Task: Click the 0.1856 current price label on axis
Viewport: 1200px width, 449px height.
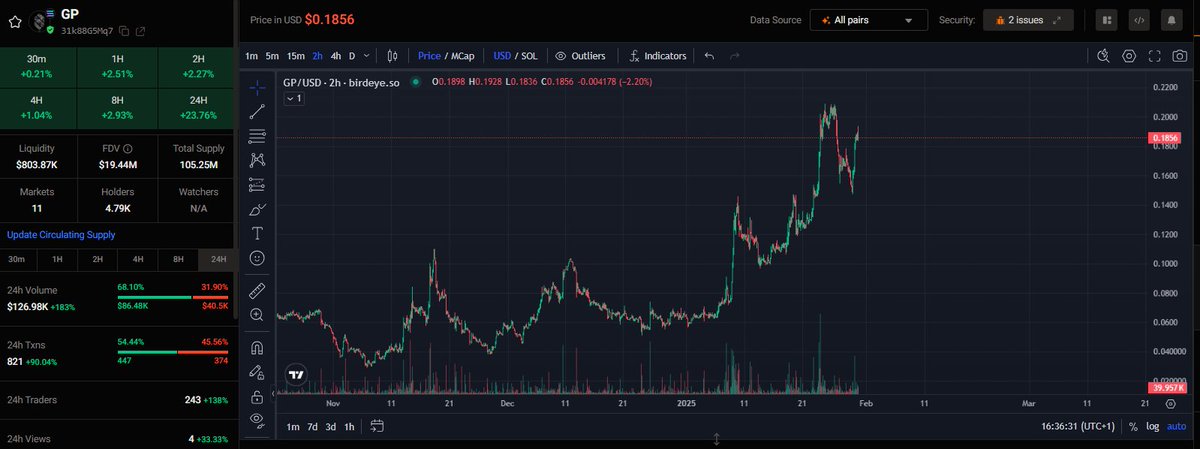Action: tap(1167, 137)
